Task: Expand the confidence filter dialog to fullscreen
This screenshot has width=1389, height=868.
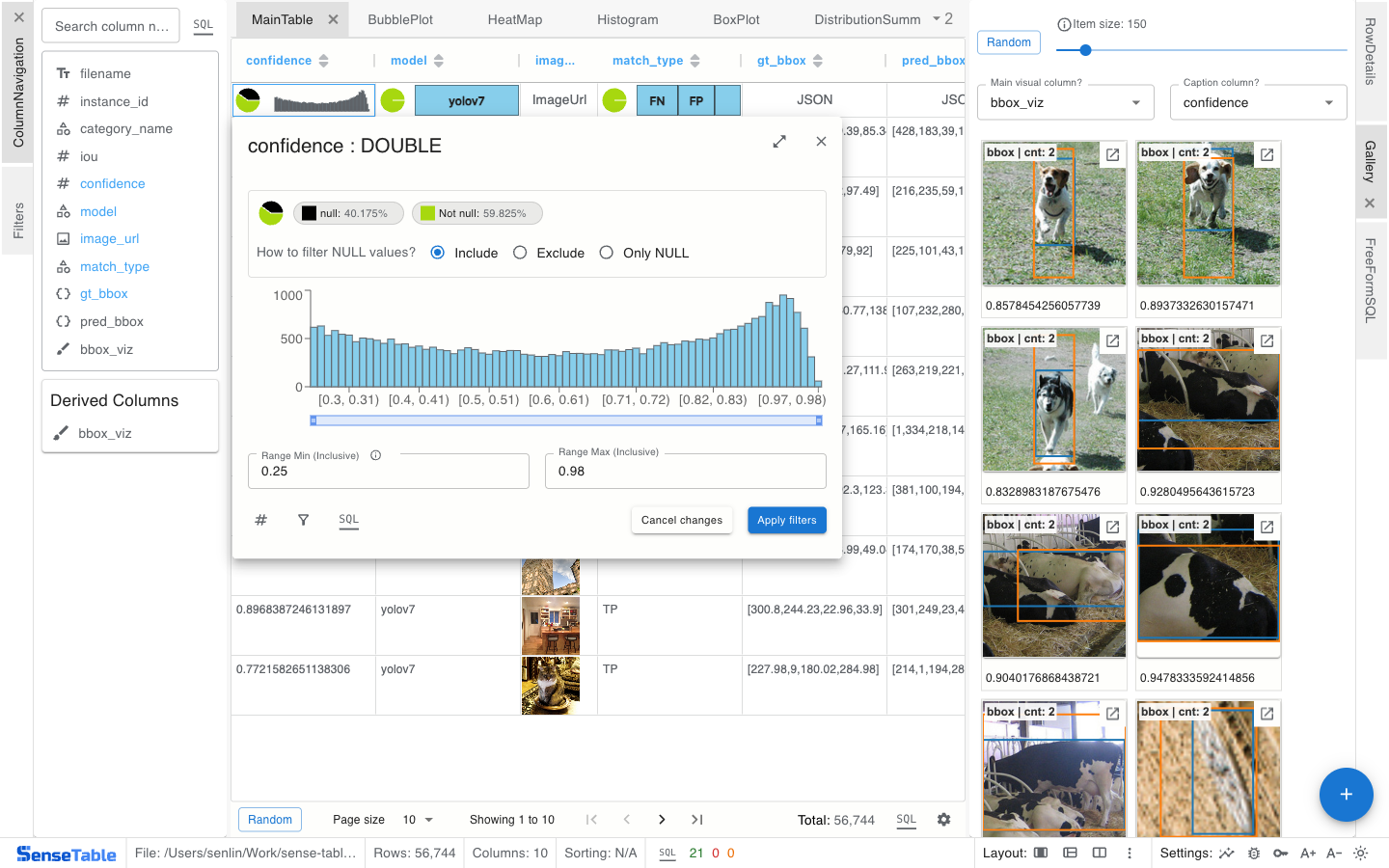Action: (x=779, y=142)
